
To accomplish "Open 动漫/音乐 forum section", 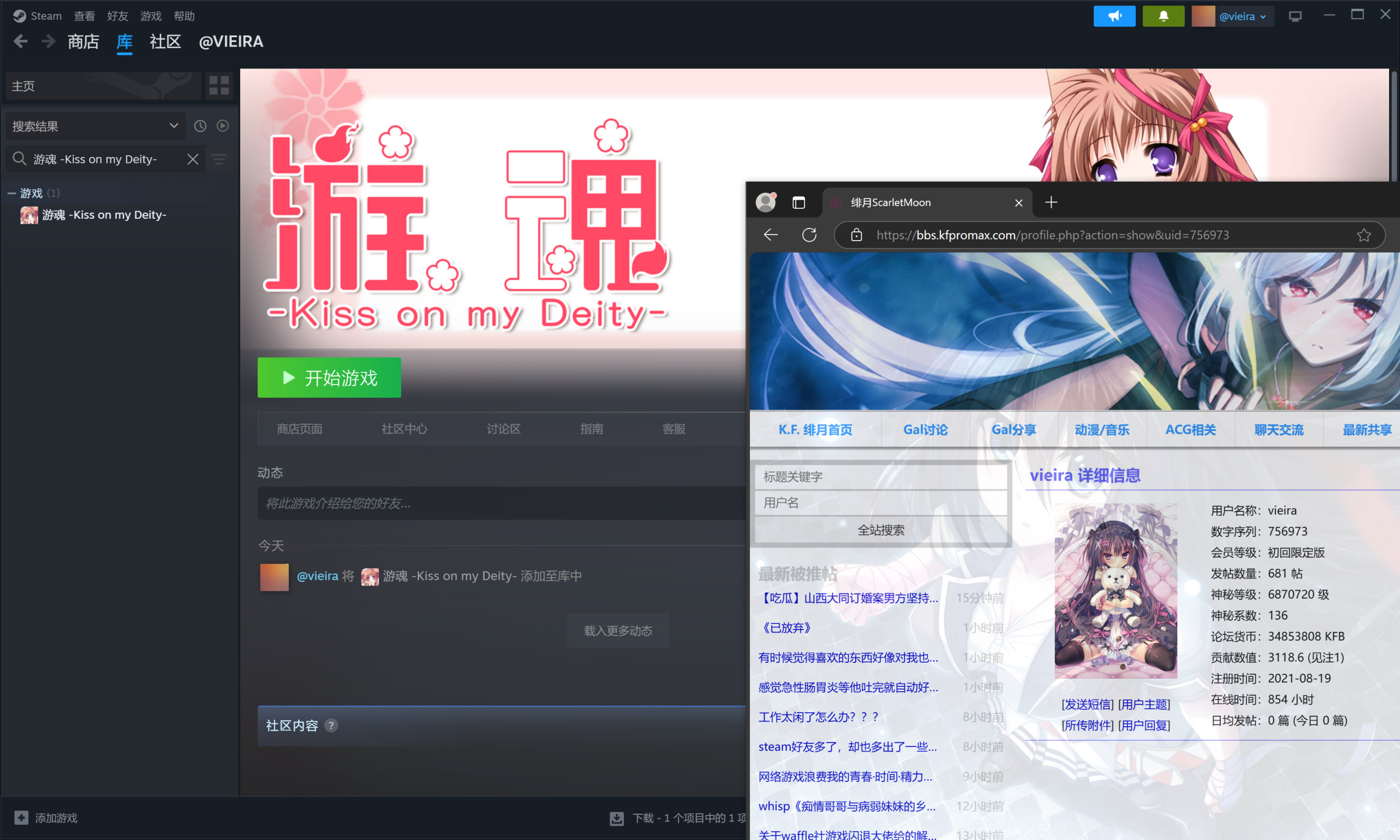I will coord(1102,429).
